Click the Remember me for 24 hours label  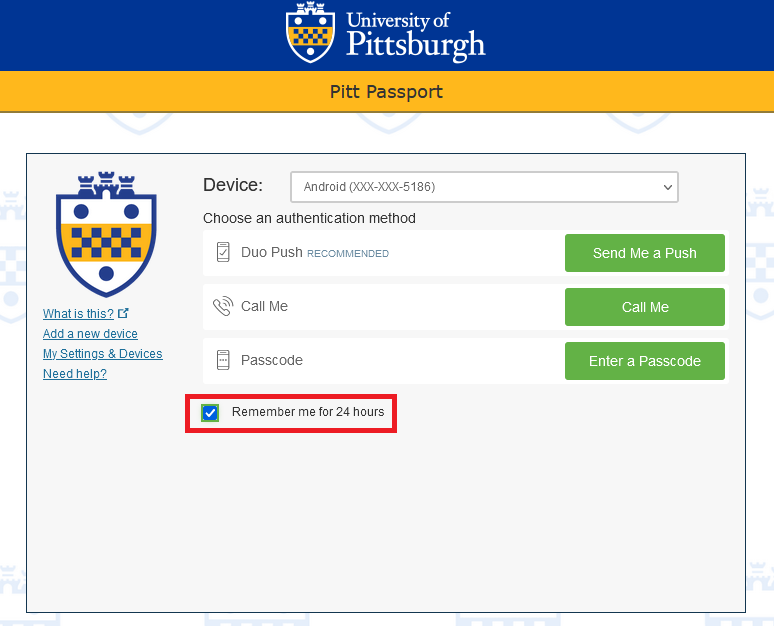click(x=308, y=412)
